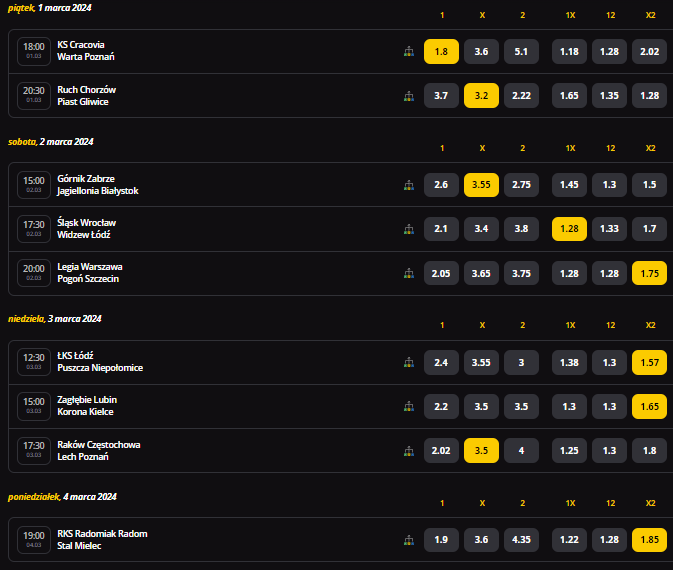Viewport: 673px width, 570px height.
Task: Select 2.22 odds for Piast Gliwice win
Action: pos(521,95)
